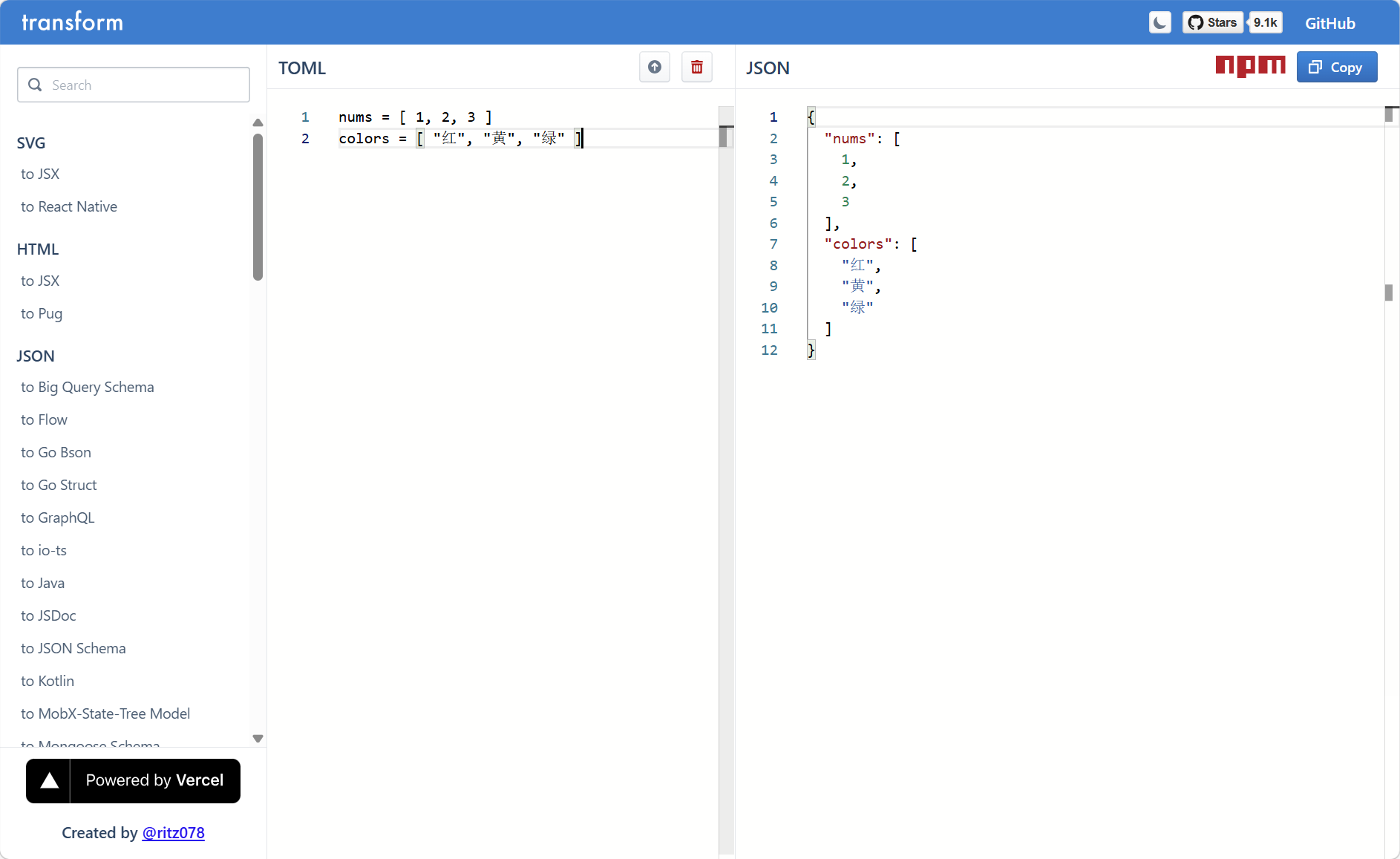1400x859 pixels.
Task: Toggle dark mode with the moon icon
Action: [x=1159, y=23]
